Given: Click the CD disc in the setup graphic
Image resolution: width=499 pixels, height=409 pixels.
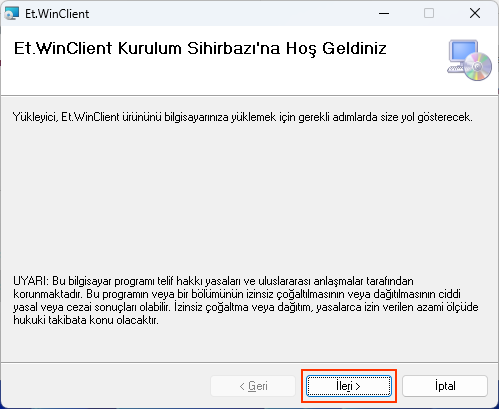Looking at the screenshot, I should click(x=478, y=67).
